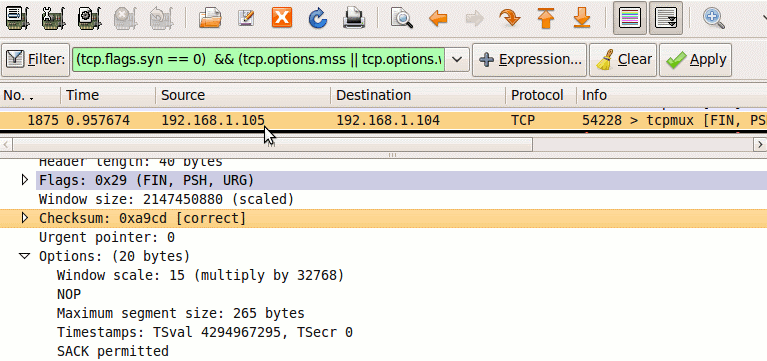Sort by Protocol column header
The width and height of the screenshot is (767, 361).
pos(541,95)
